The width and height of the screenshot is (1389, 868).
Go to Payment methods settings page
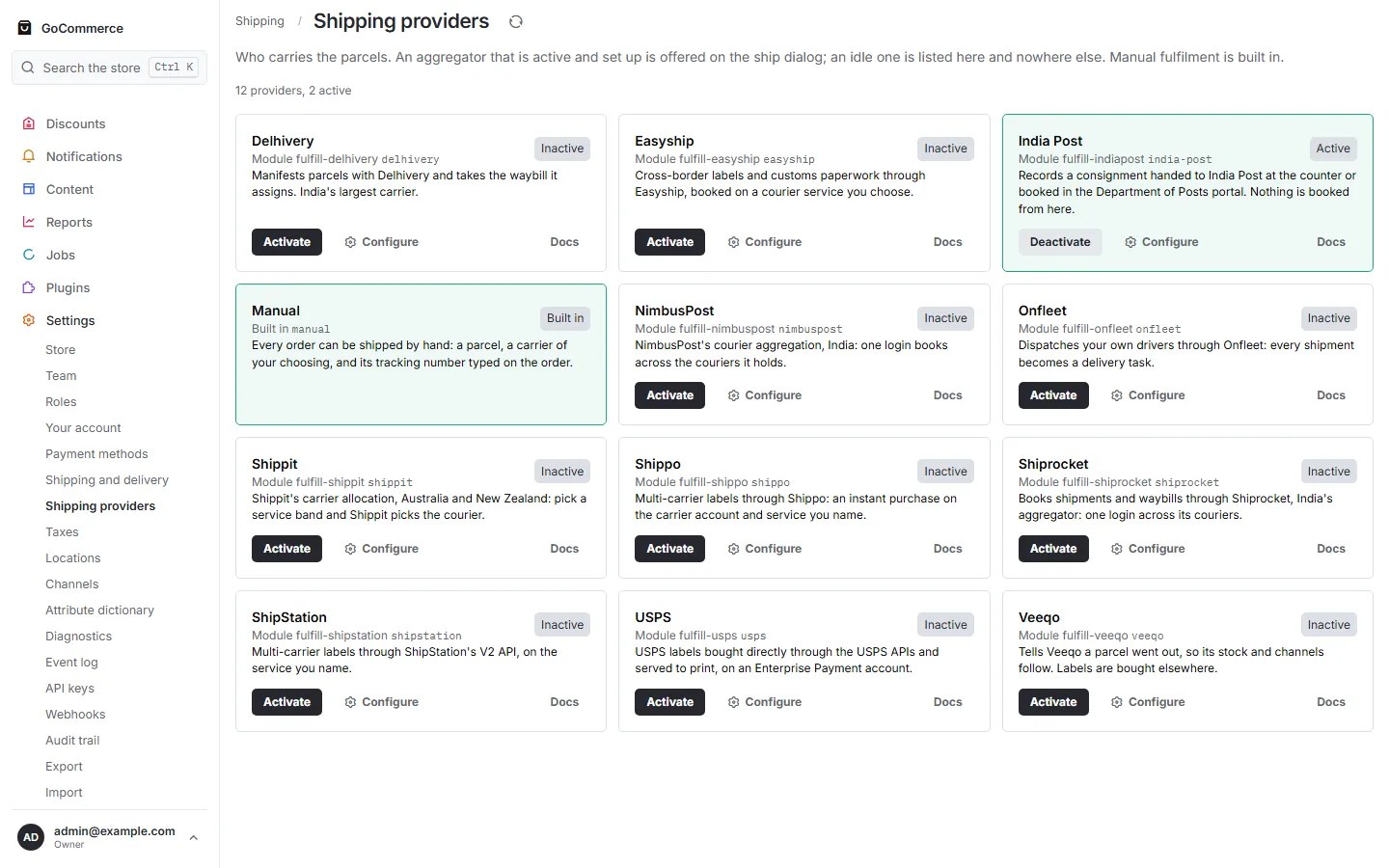[96, 454]
